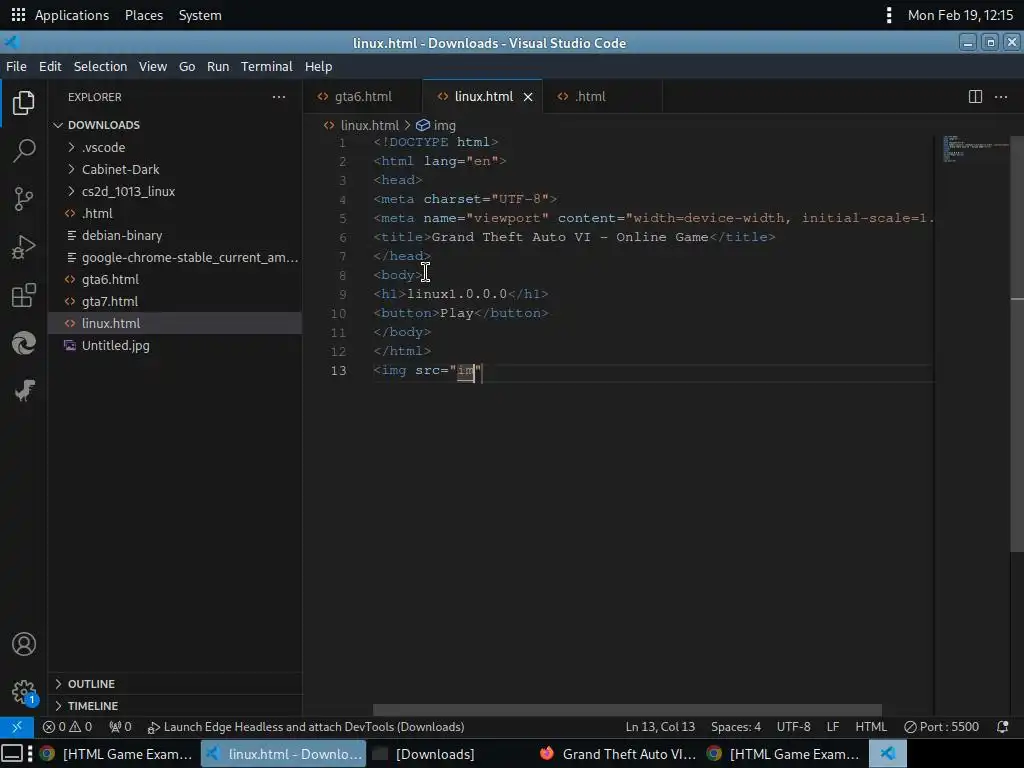Open the Manage gear settings icon

click(24, 692)
